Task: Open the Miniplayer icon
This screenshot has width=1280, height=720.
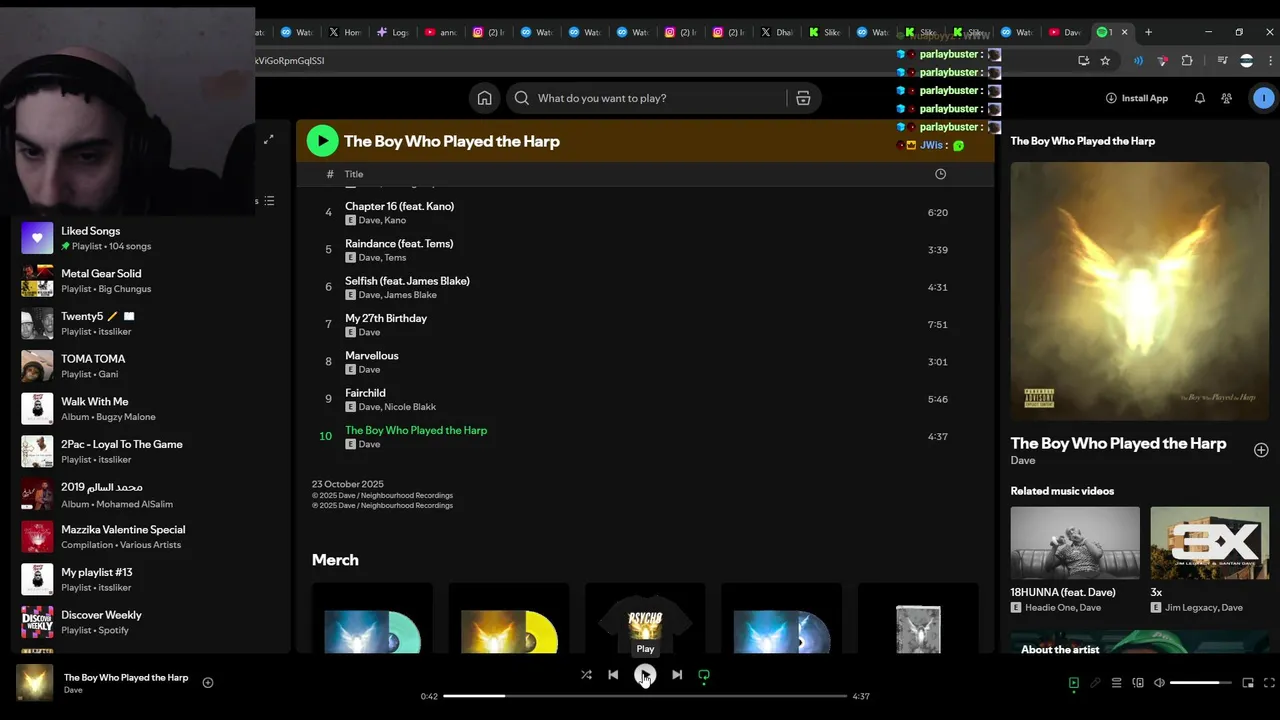Action: [x=1248, y=683]
